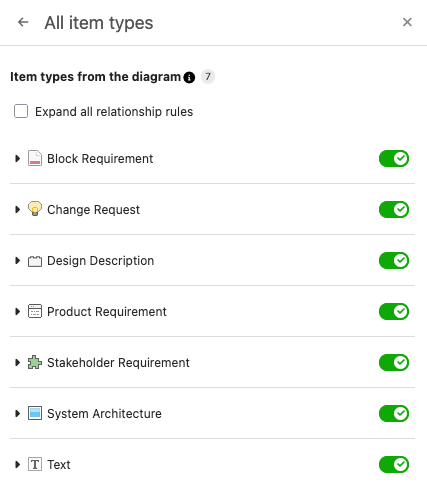
Task: Expand the Product Requirement disclosure triangle
Action: coord(17,311)
